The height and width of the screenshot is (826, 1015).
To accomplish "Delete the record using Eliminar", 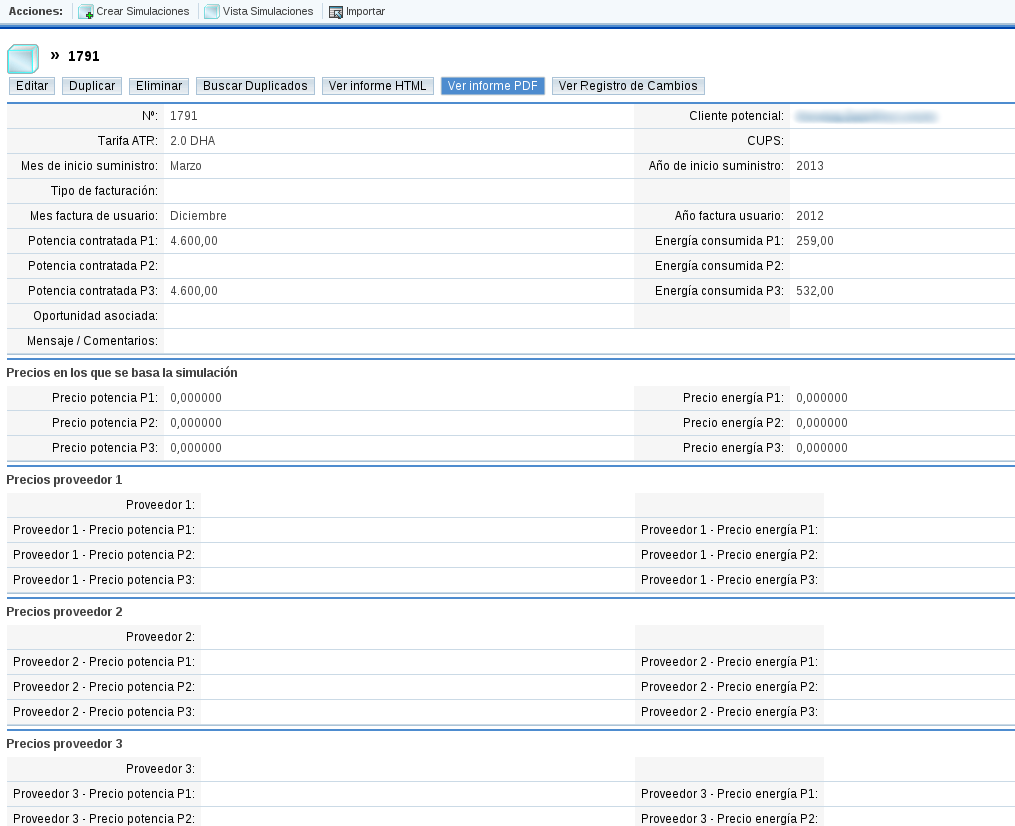I will 158,85.
